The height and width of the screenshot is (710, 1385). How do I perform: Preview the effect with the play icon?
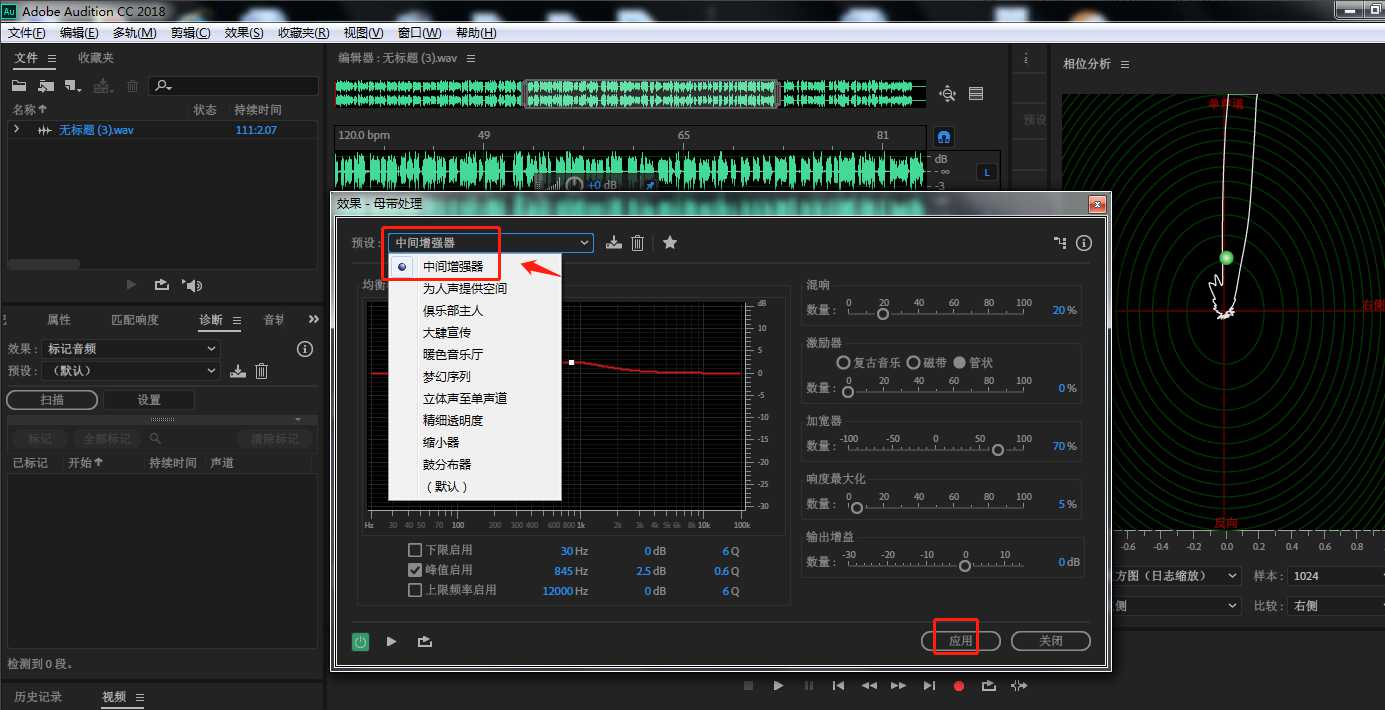pos(390,641)
